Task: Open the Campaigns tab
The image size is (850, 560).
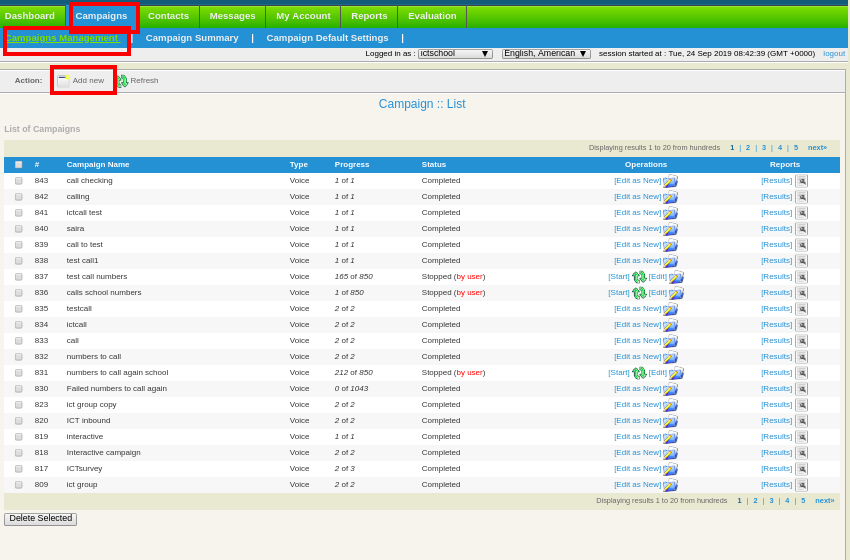Action: (x=101, y=16)
